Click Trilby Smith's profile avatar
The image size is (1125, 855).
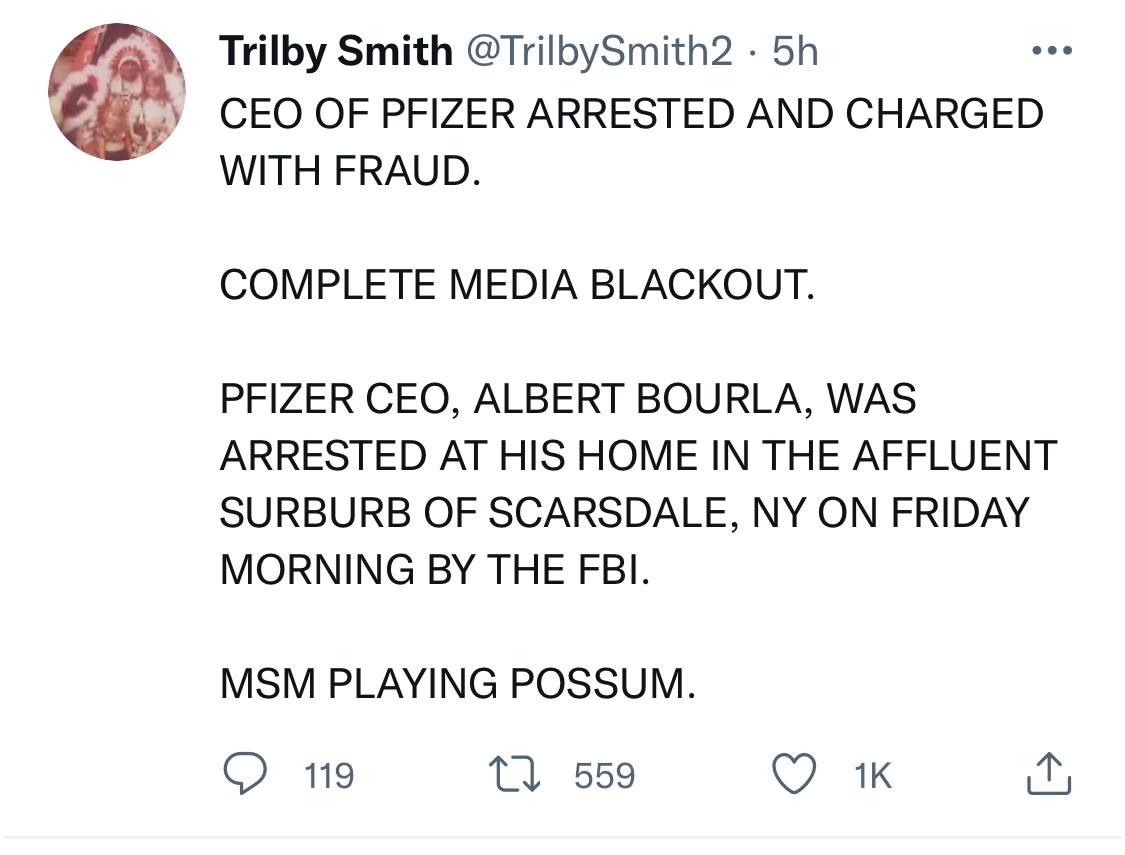(x=116, y=92)
